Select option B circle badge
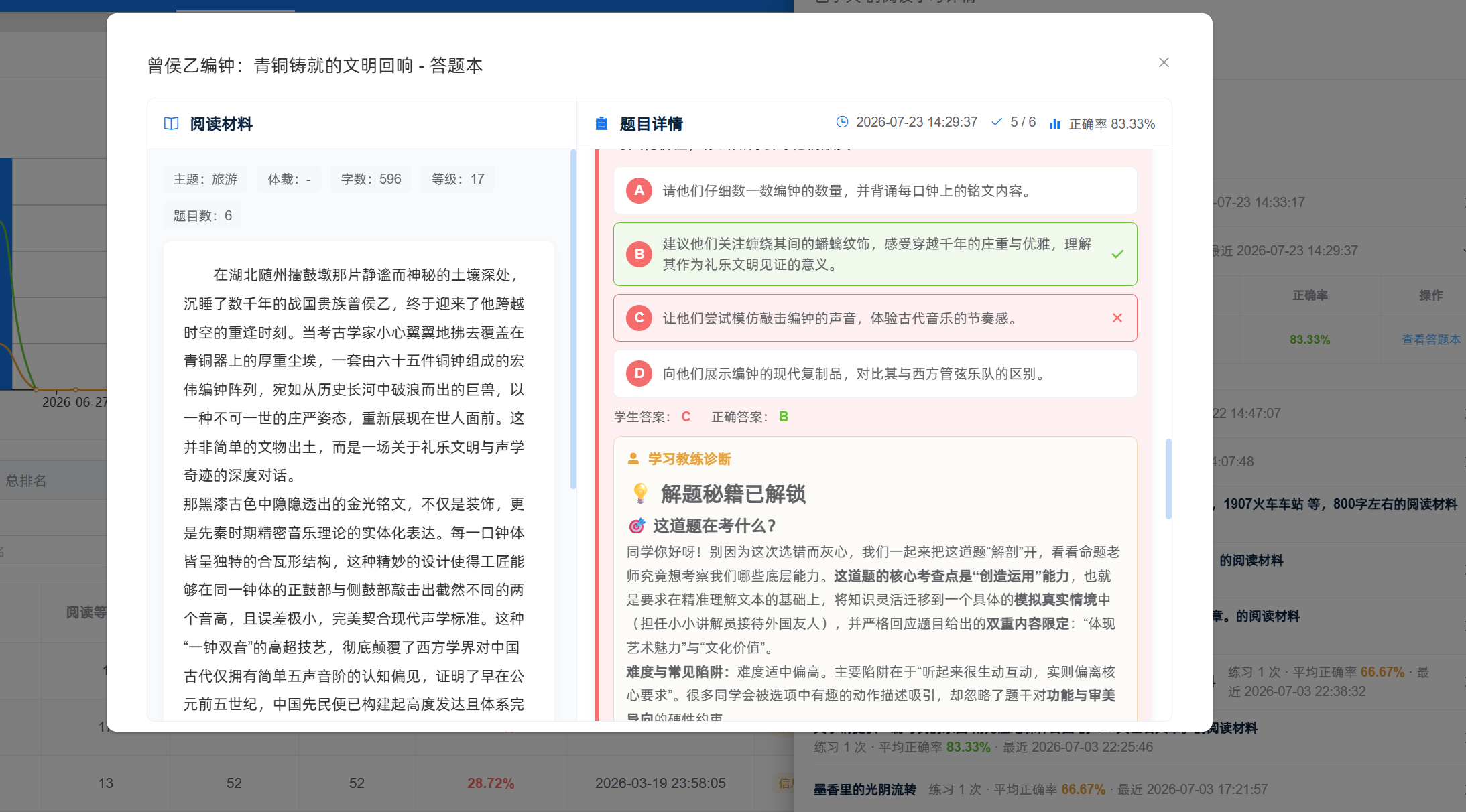The image size is (1466, 812). [639, 255]
